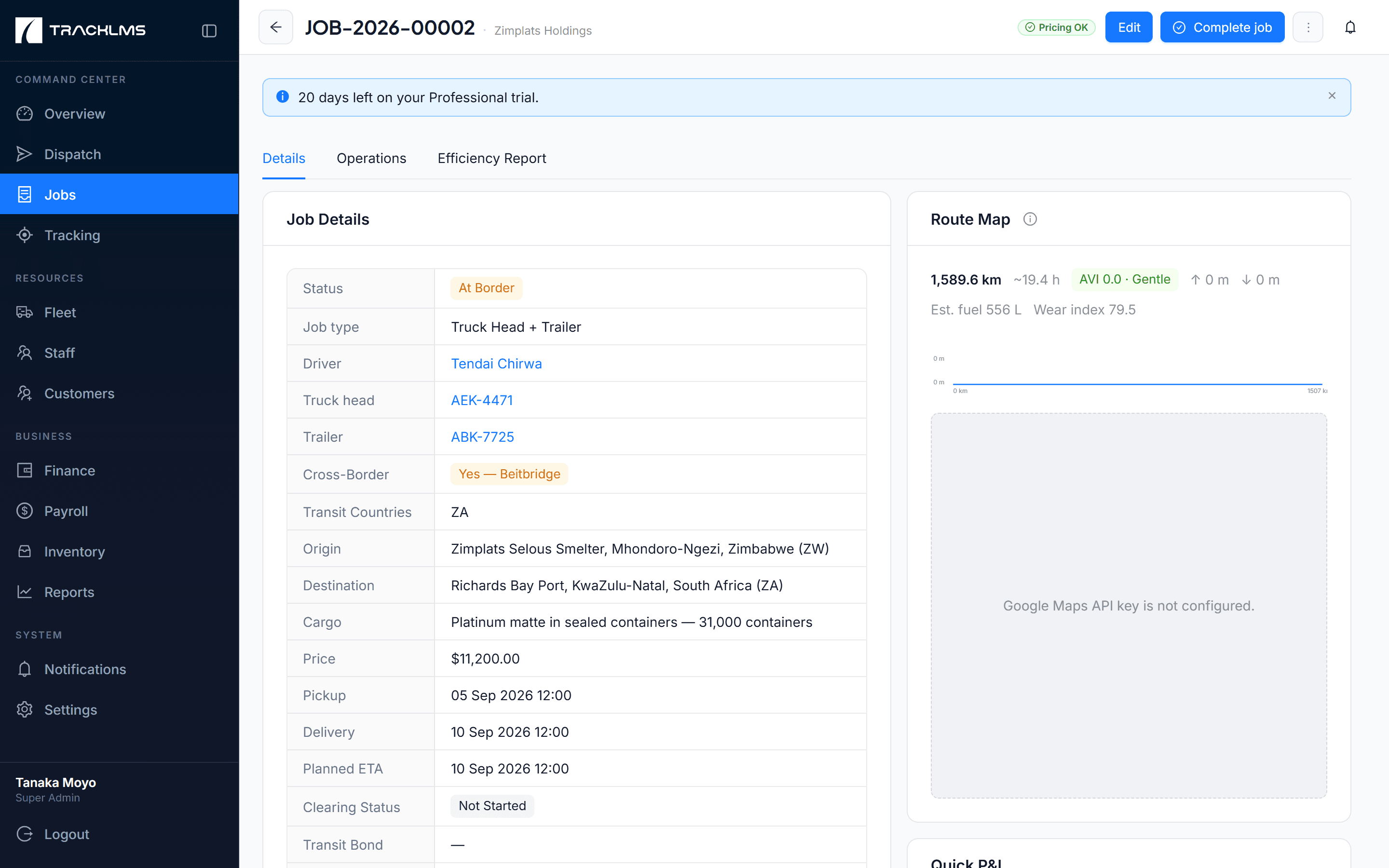This screenshot has width=1389, height=868.
Task: Click the Settings gear icon
Action: [x=25, y=709]
